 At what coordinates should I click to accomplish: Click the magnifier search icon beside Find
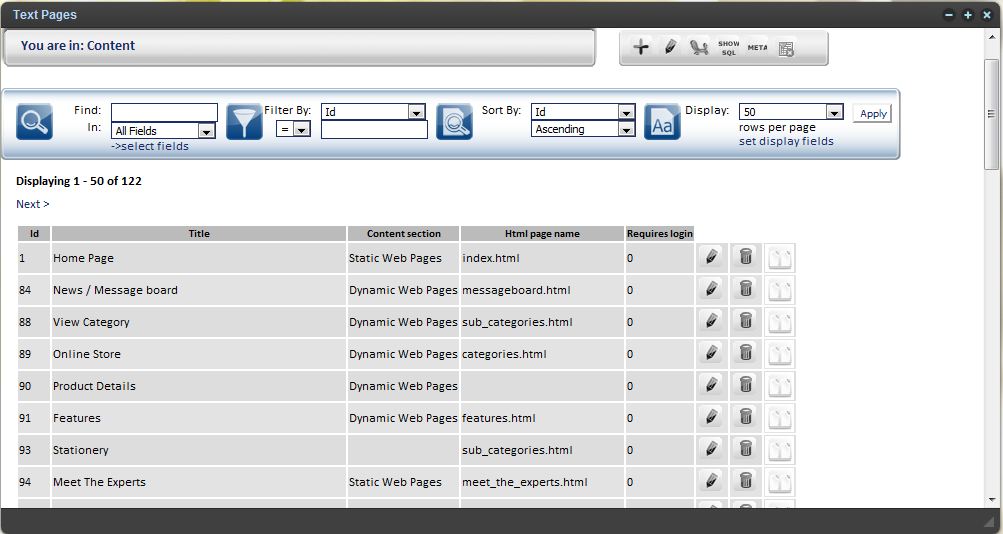(x=35, y=122)
